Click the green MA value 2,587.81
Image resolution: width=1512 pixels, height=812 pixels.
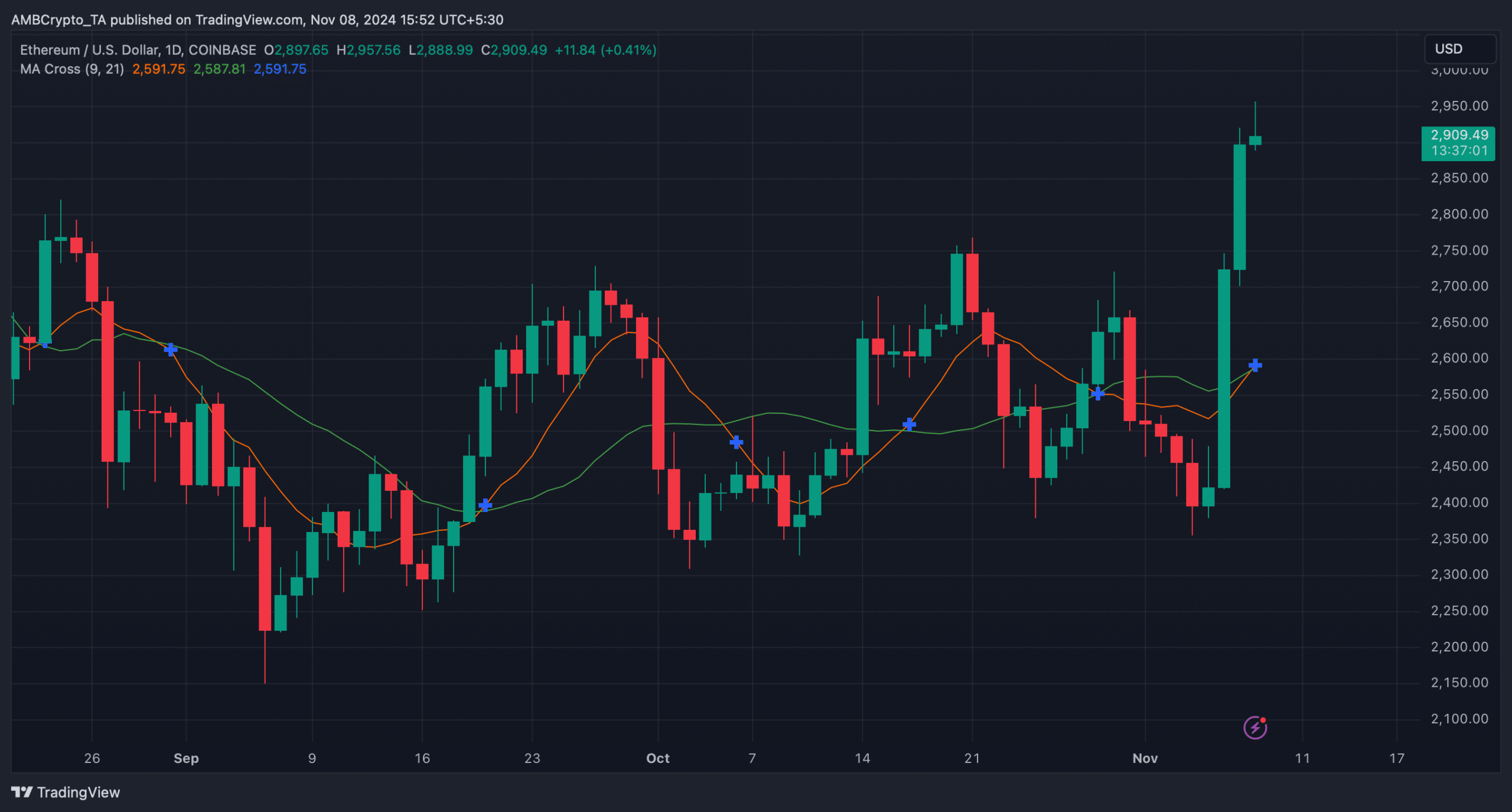[220, 69]
